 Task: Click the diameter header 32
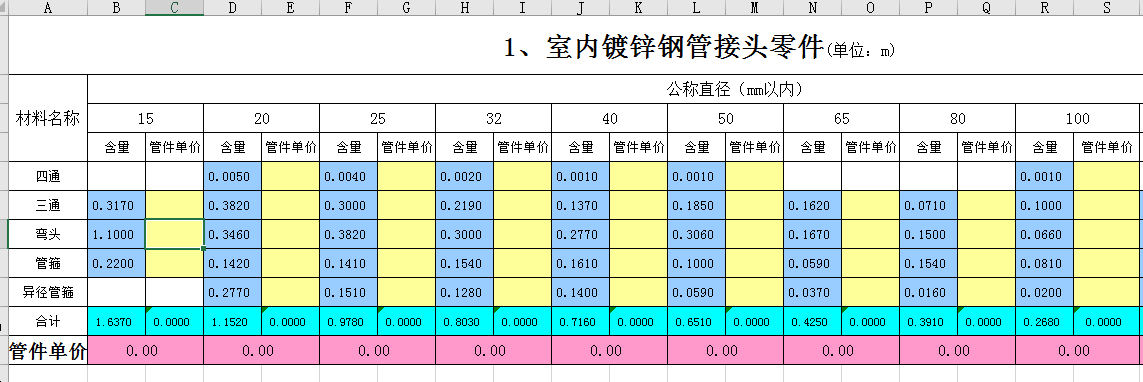pos(494,118)
